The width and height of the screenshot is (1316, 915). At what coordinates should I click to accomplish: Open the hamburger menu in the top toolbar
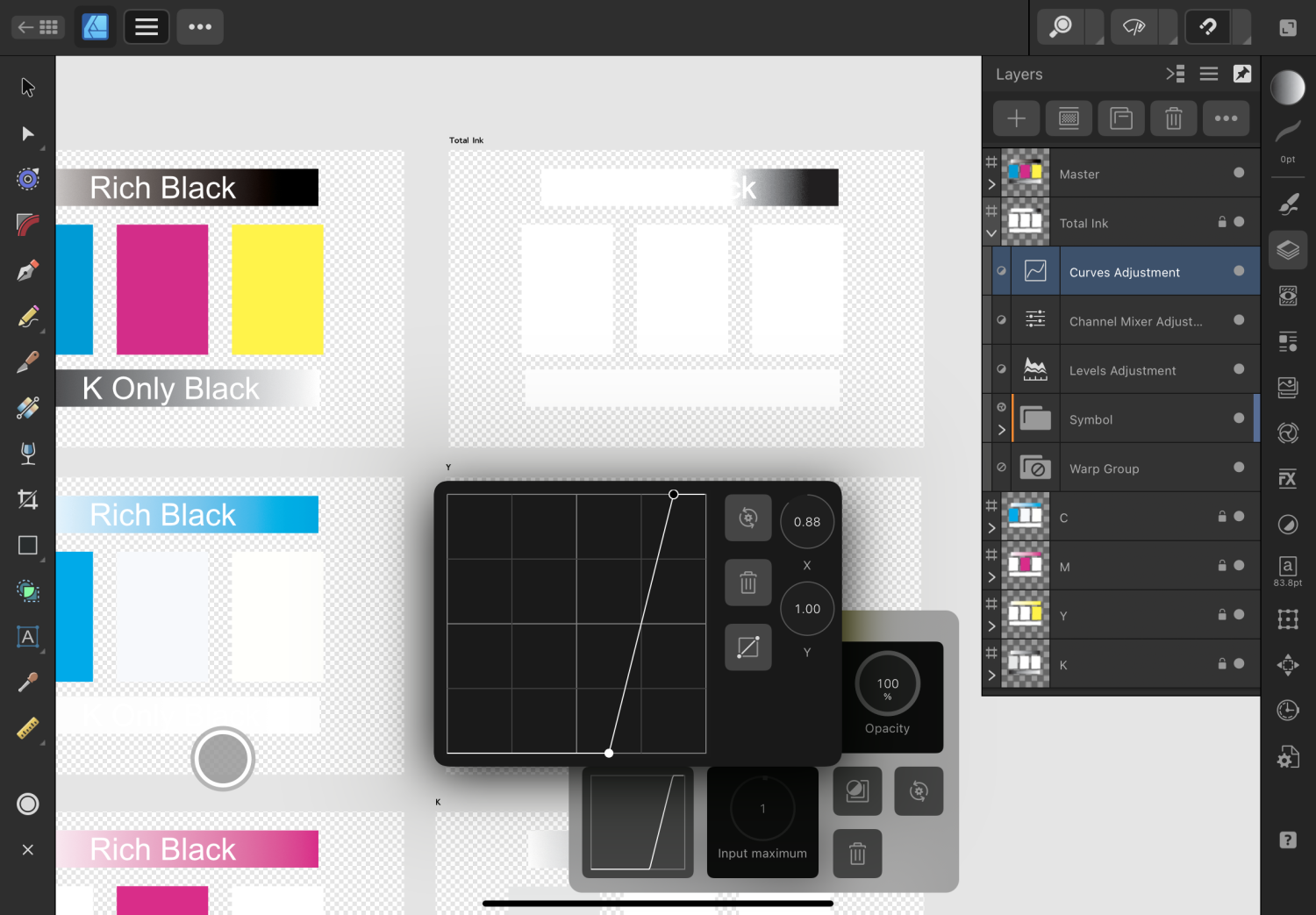[x=146, y=26]
